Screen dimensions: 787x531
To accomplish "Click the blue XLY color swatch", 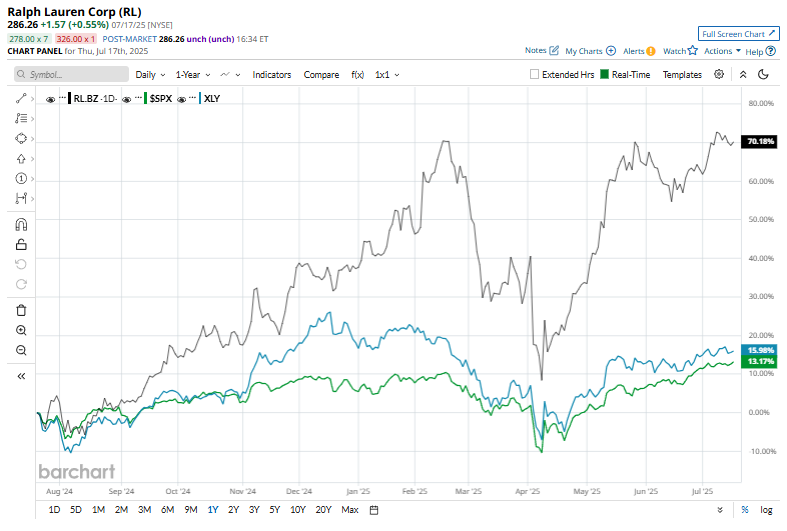I will pyautogui.click(x=200, y=98).
